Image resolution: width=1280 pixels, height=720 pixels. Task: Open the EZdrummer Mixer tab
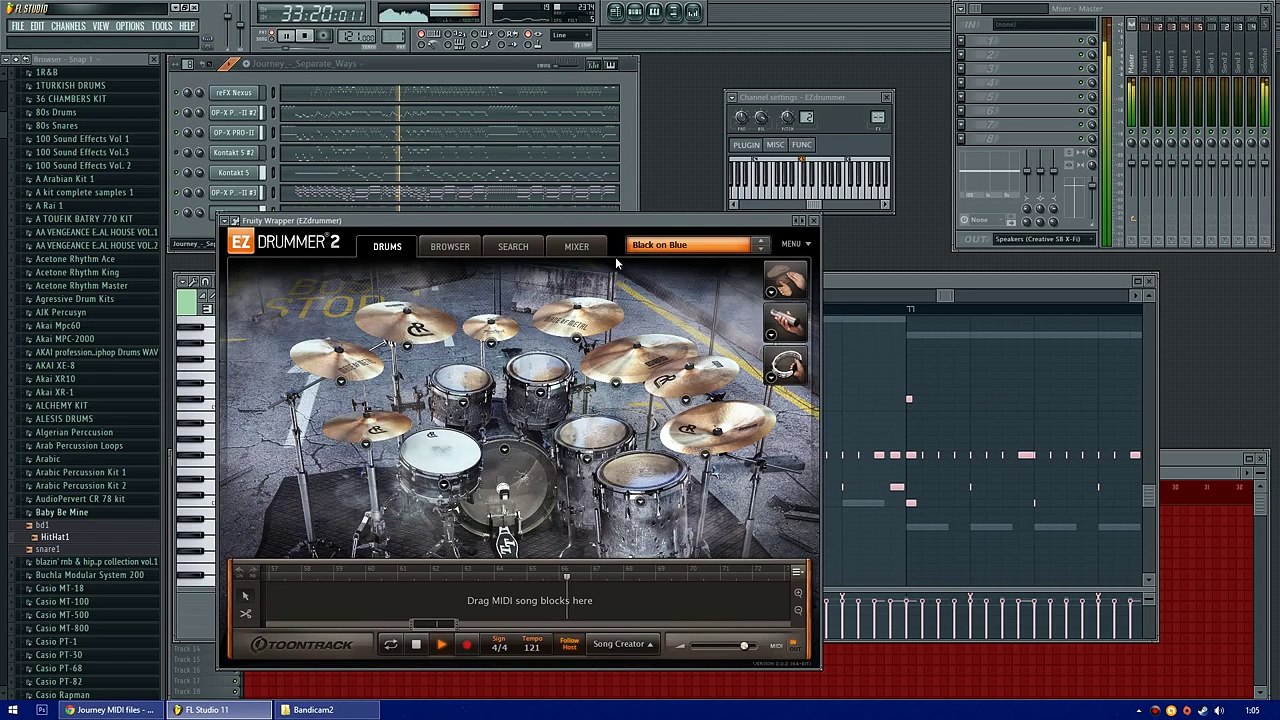click(x=576, y=246)
